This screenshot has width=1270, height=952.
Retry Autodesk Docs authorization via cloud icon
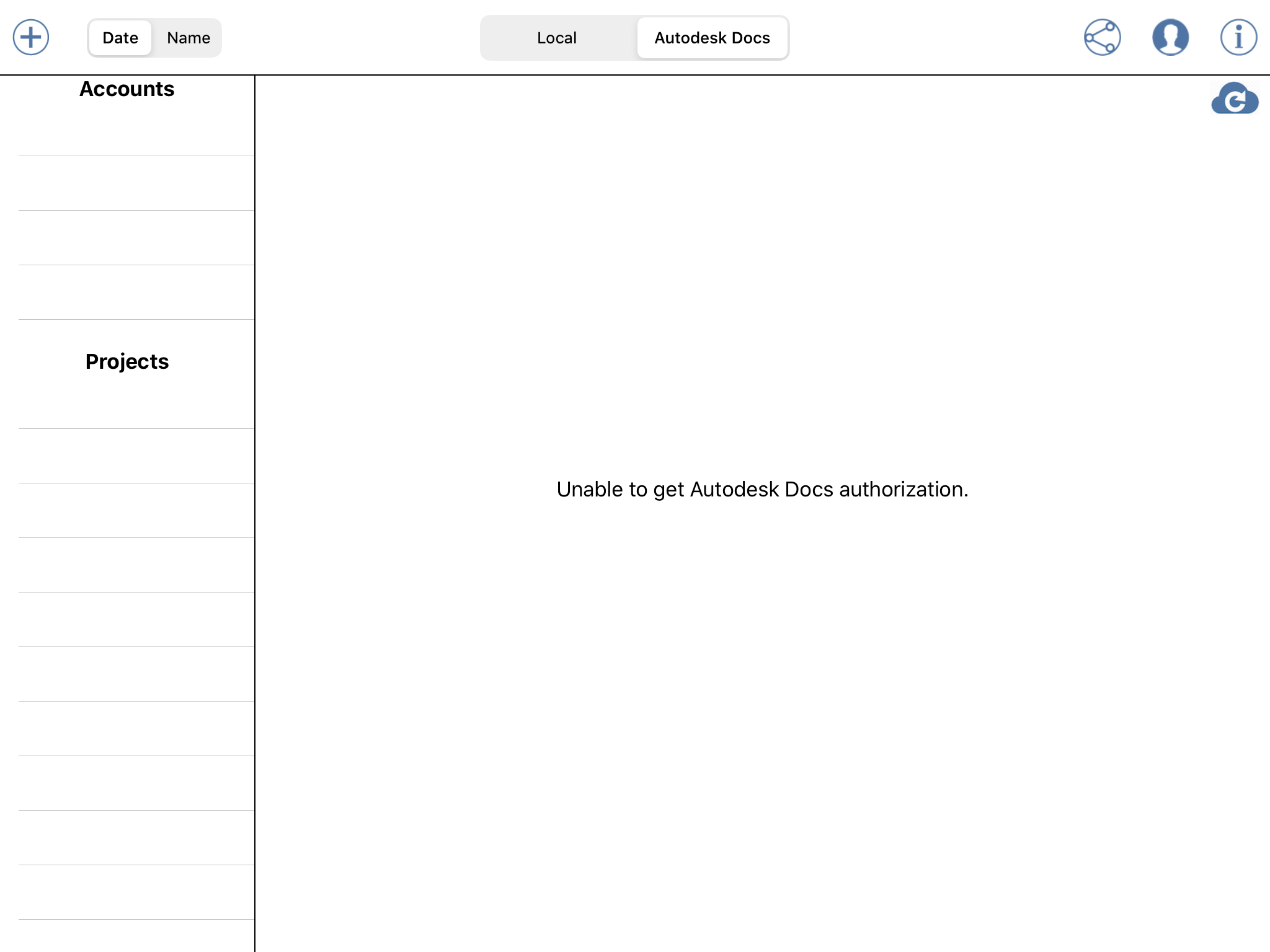(x=1235, y=99)
